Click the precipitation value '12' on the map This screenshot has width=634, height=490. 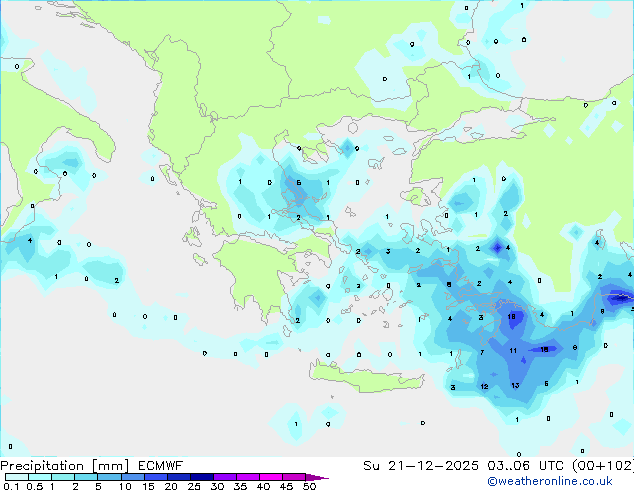(484, 387)
